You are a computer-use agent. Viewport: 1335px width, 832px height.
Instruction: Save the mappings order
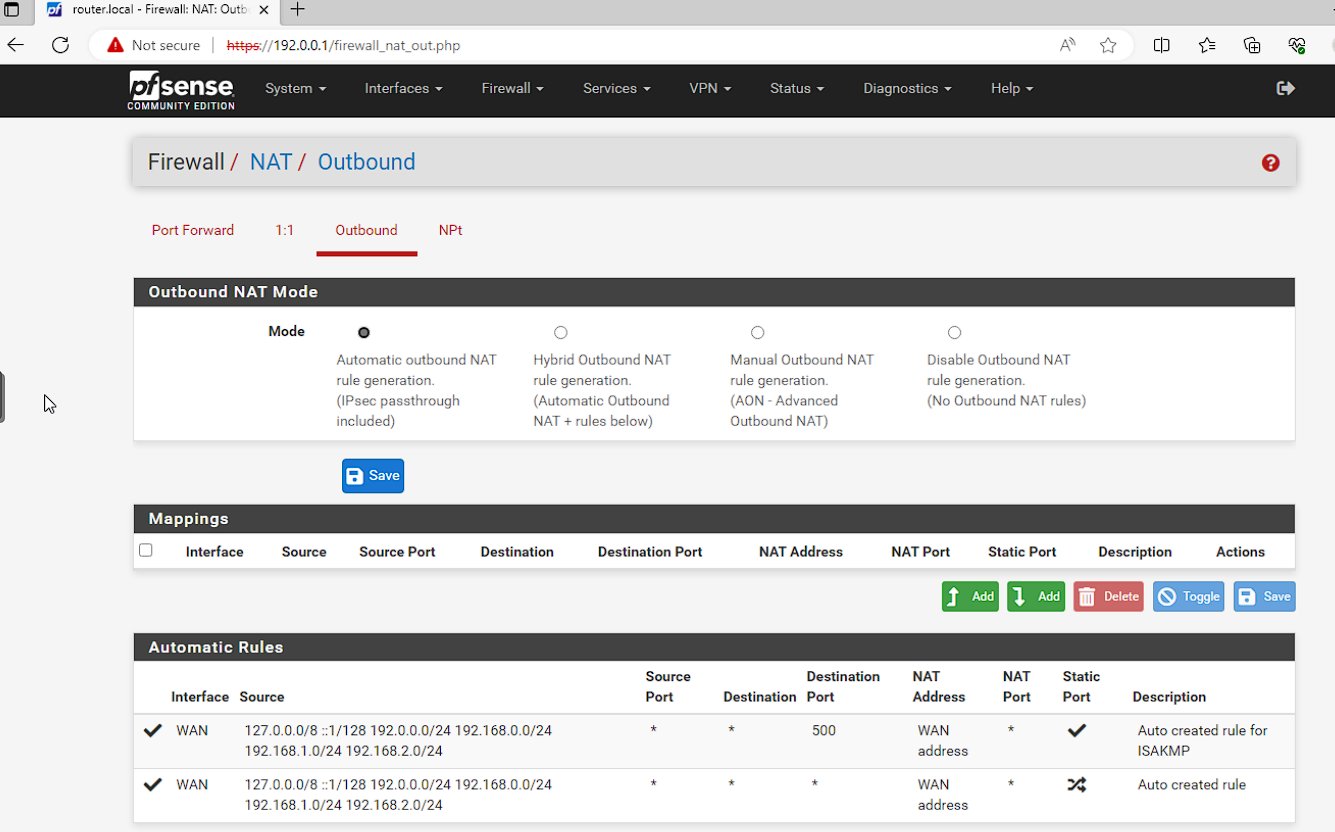coord(1265,597)
